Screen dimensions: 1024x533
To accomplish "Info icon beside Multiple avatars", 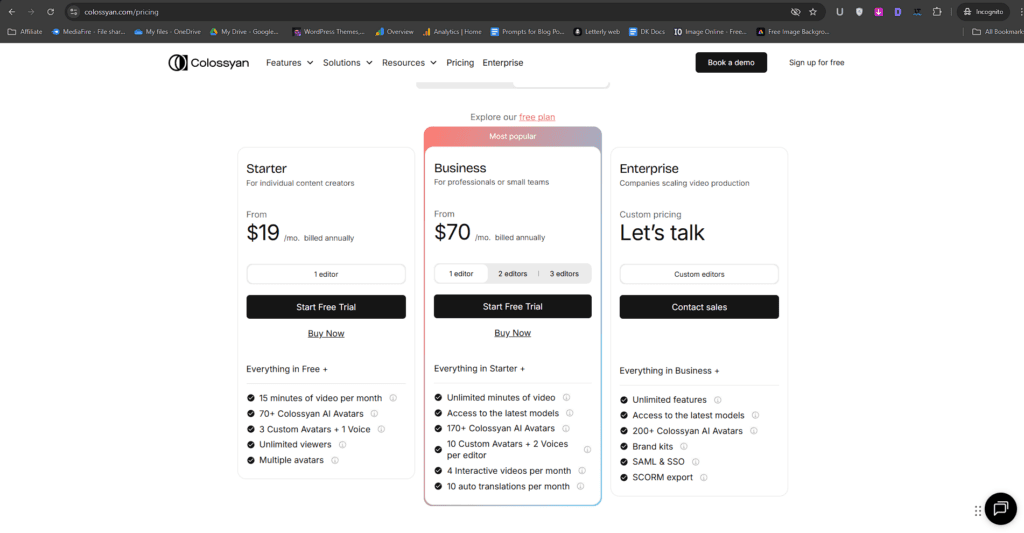I will coord(335,460).
